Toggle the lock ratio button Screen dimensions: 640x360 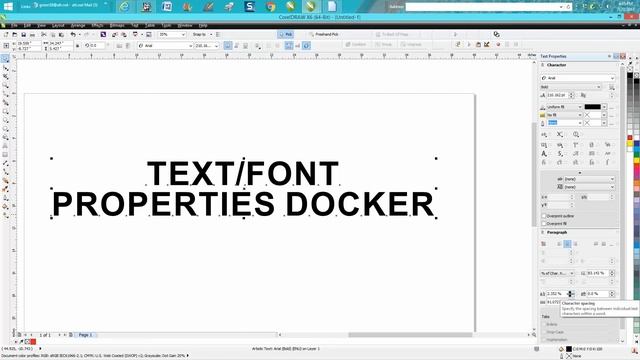click(x=78, y=45)
